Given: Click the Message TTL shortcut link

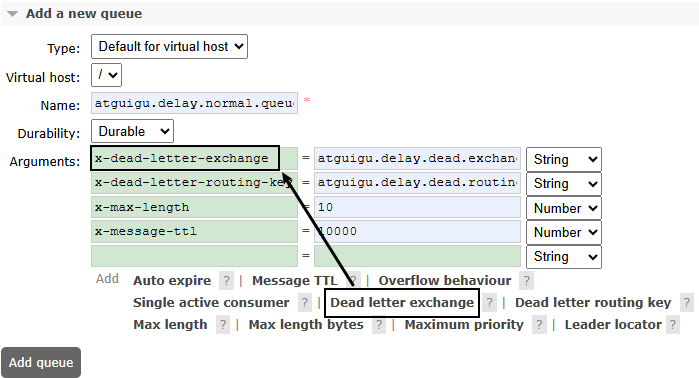Looking at the screenshot, I should pyautogui.click(x=295, y=280).
